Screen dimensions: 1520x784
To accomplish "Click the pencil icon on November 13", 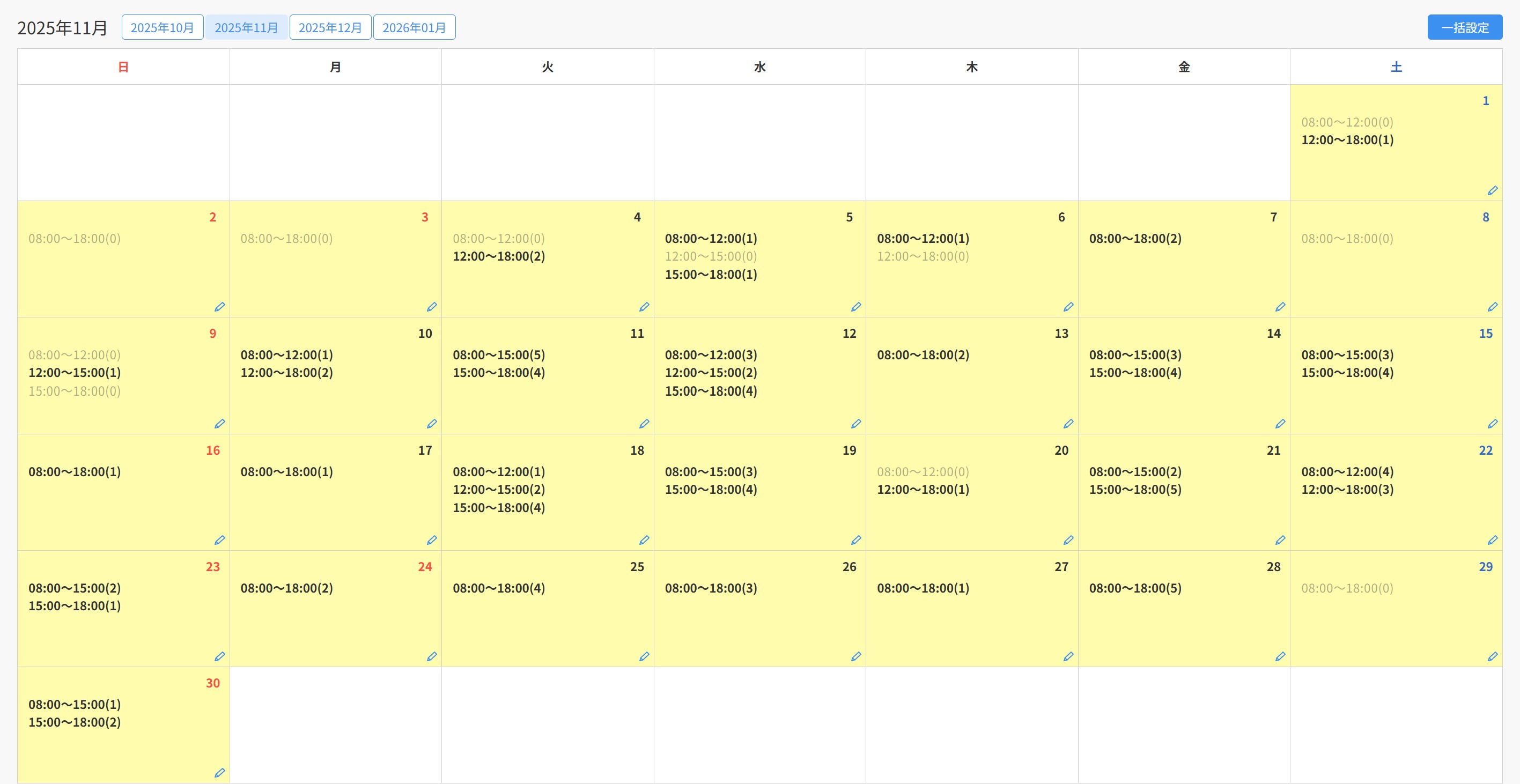I will click(1068, 424).
